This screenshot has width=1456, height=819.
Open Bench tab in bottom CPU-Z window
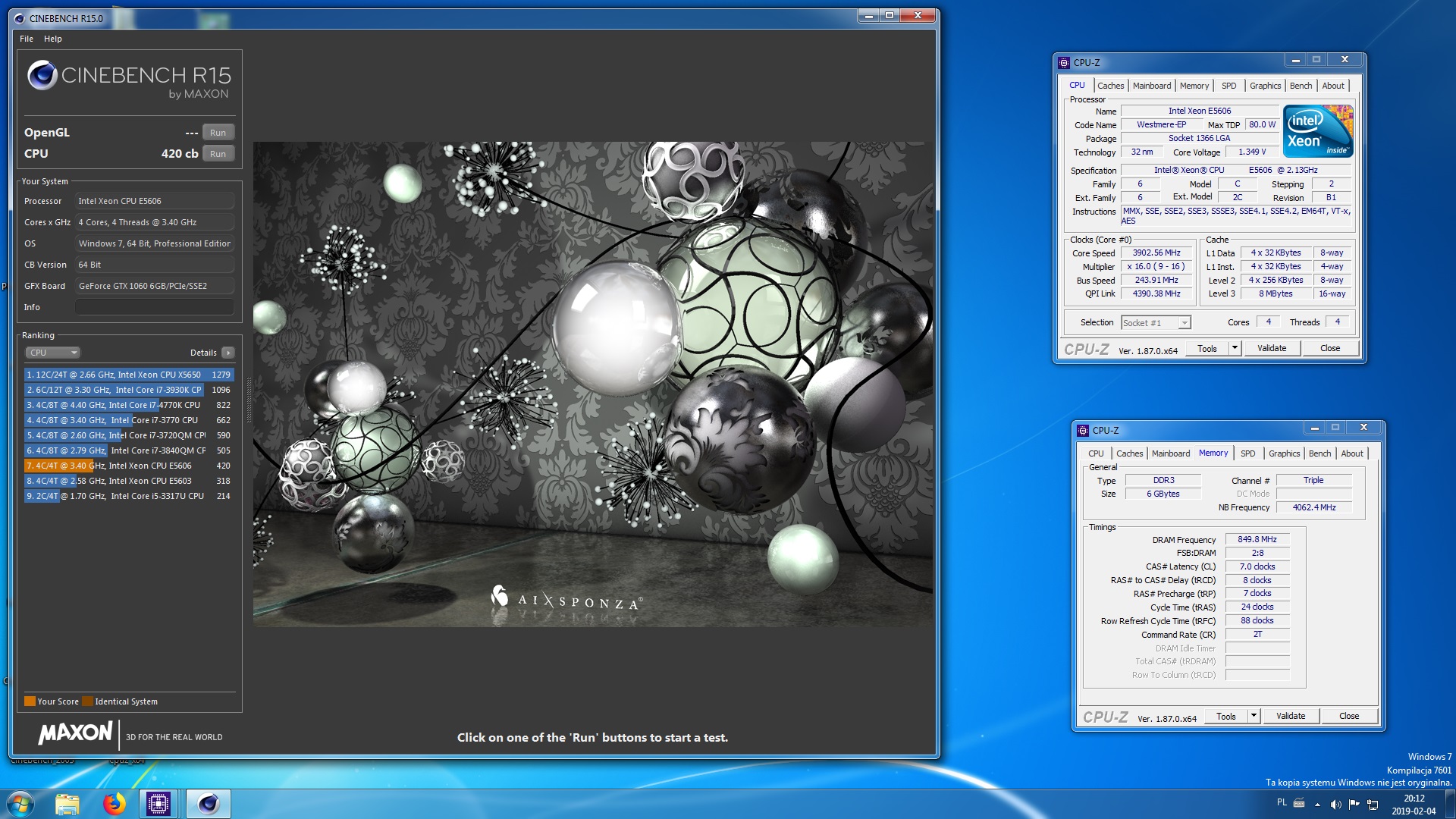(1319, 453)
